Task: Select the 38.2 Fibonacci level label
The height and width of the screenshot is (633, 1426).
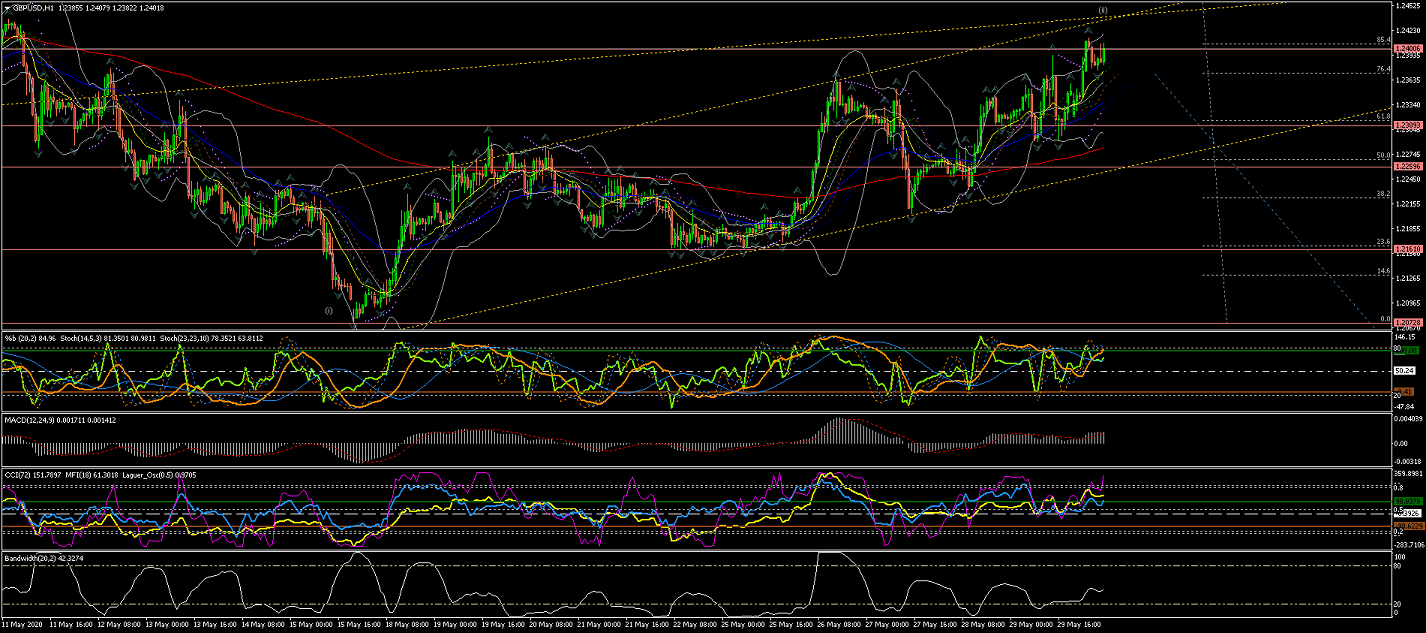Action: pyautogui.click(x=1382, y=193)
